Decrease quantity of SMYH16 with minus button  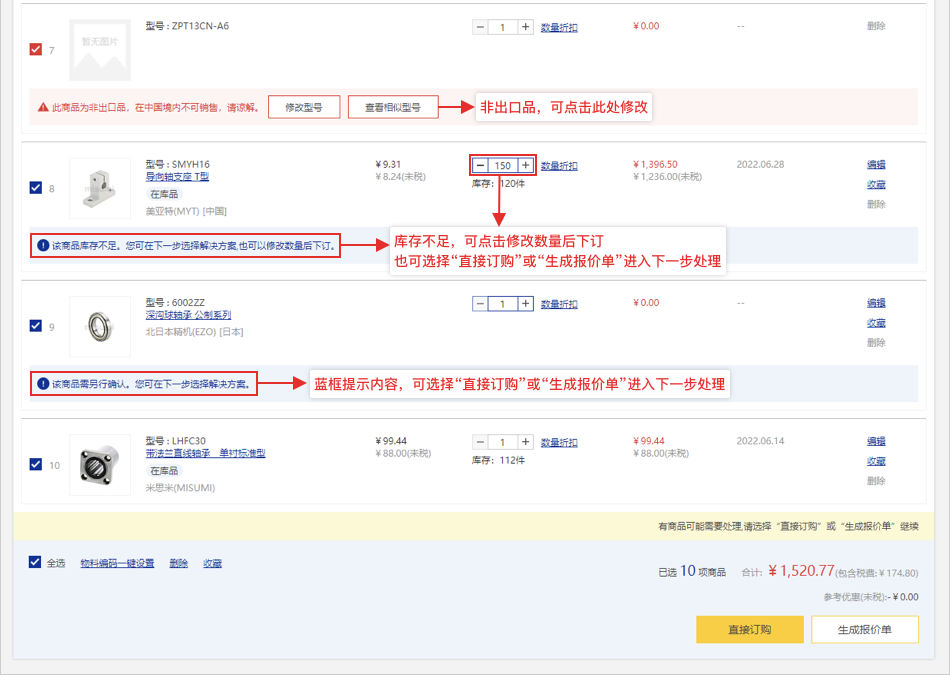coord(481,165)
